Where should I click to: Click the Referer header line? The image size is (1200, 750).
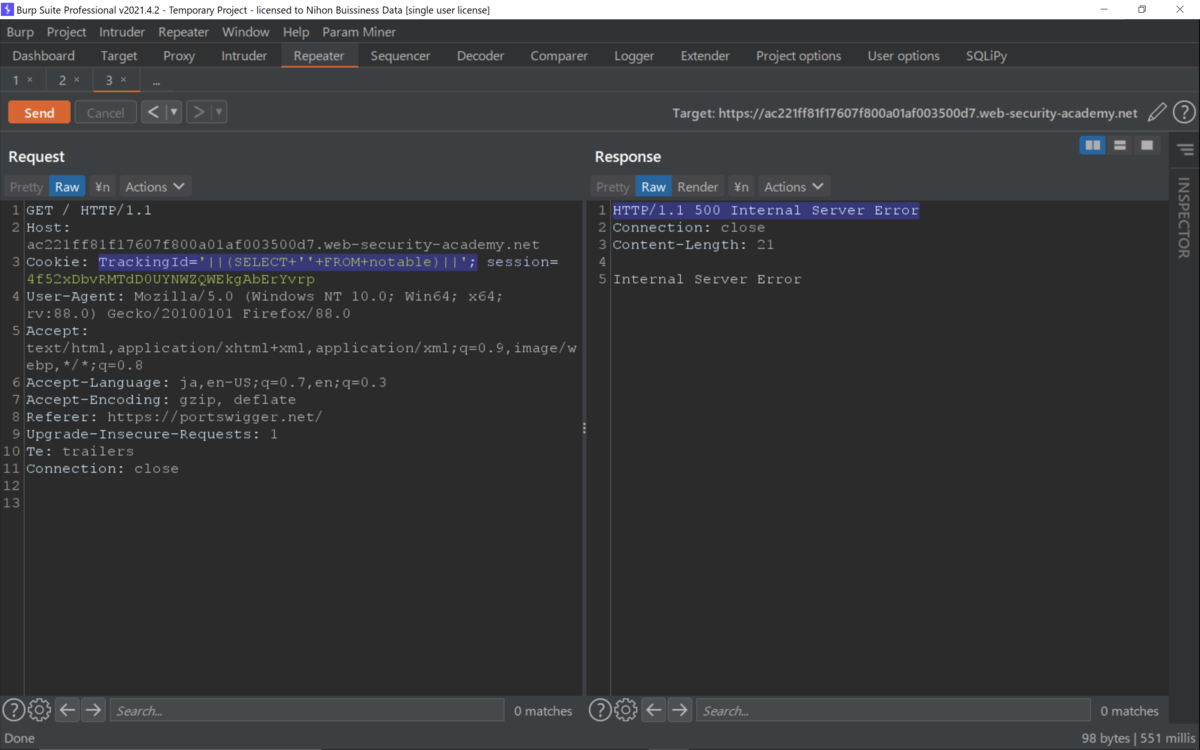pos(174,417)
